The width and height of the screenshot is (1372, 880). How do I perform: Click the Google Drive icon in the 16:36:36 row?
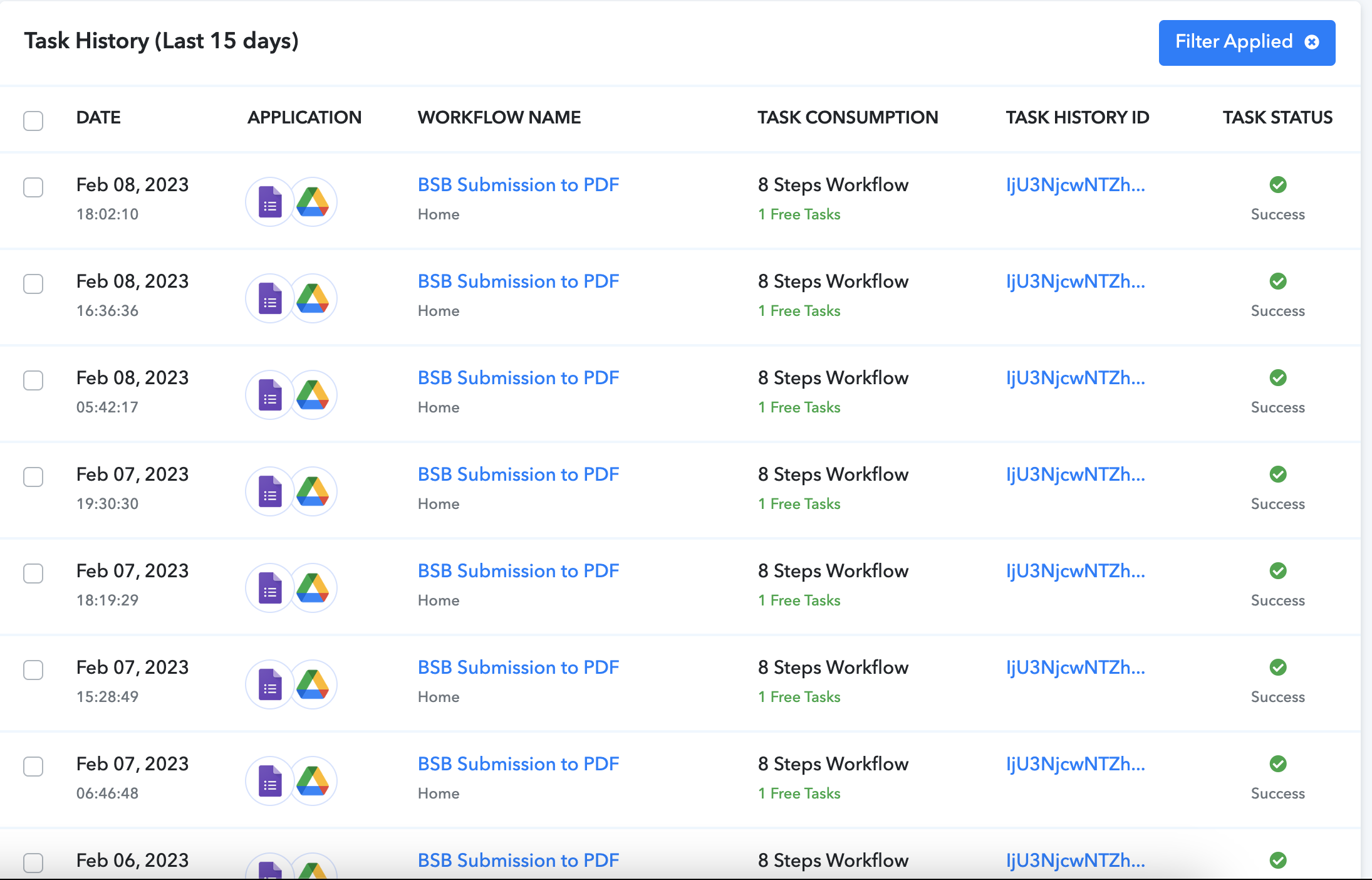click(313, 298)
